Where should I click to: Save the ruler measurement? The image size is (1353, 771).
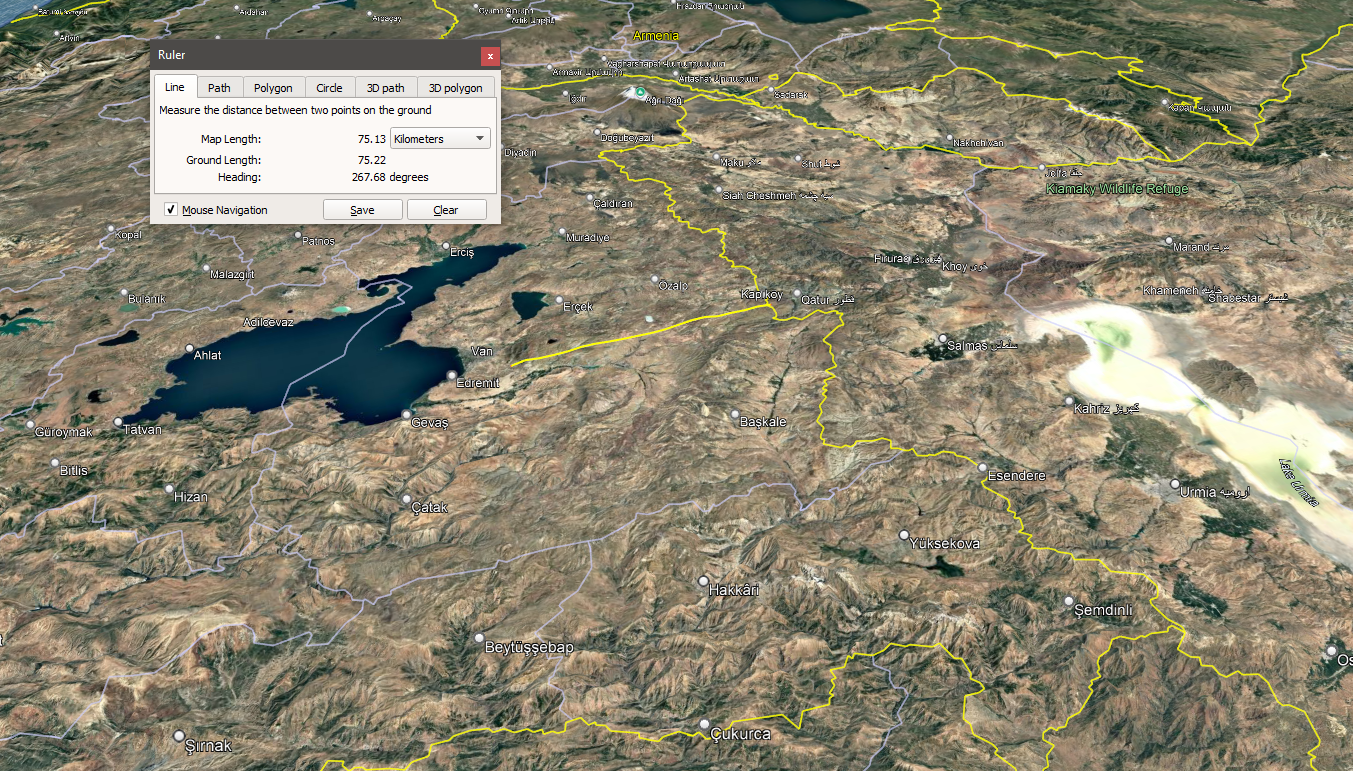362,210
